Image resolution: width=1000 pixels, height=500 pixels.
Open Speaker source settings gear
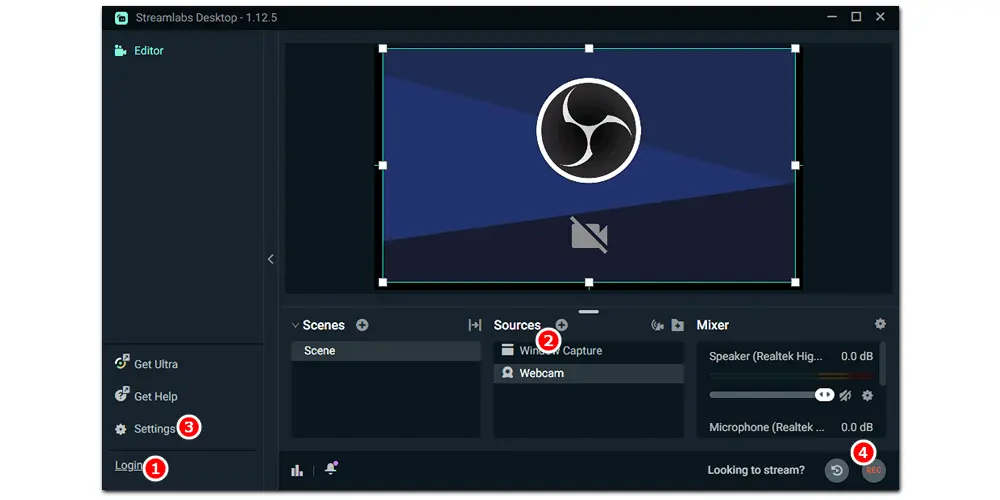tap(867, 395)
